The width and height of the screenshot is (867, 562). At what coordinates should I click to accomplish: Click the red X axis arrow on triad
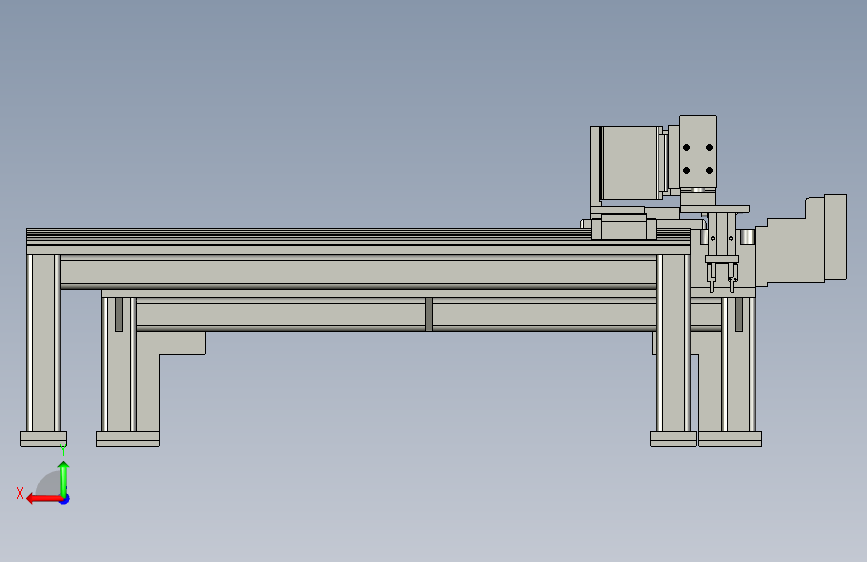(44, 499)
